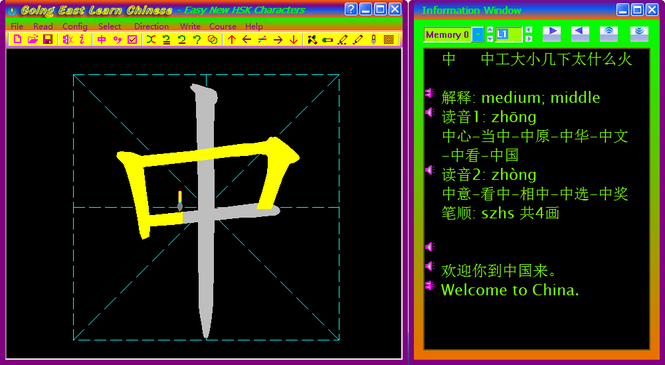This screenshot has height=365, width=665.
Task: Play audio for 读音1 zhōng speaker
Action: 430,112
